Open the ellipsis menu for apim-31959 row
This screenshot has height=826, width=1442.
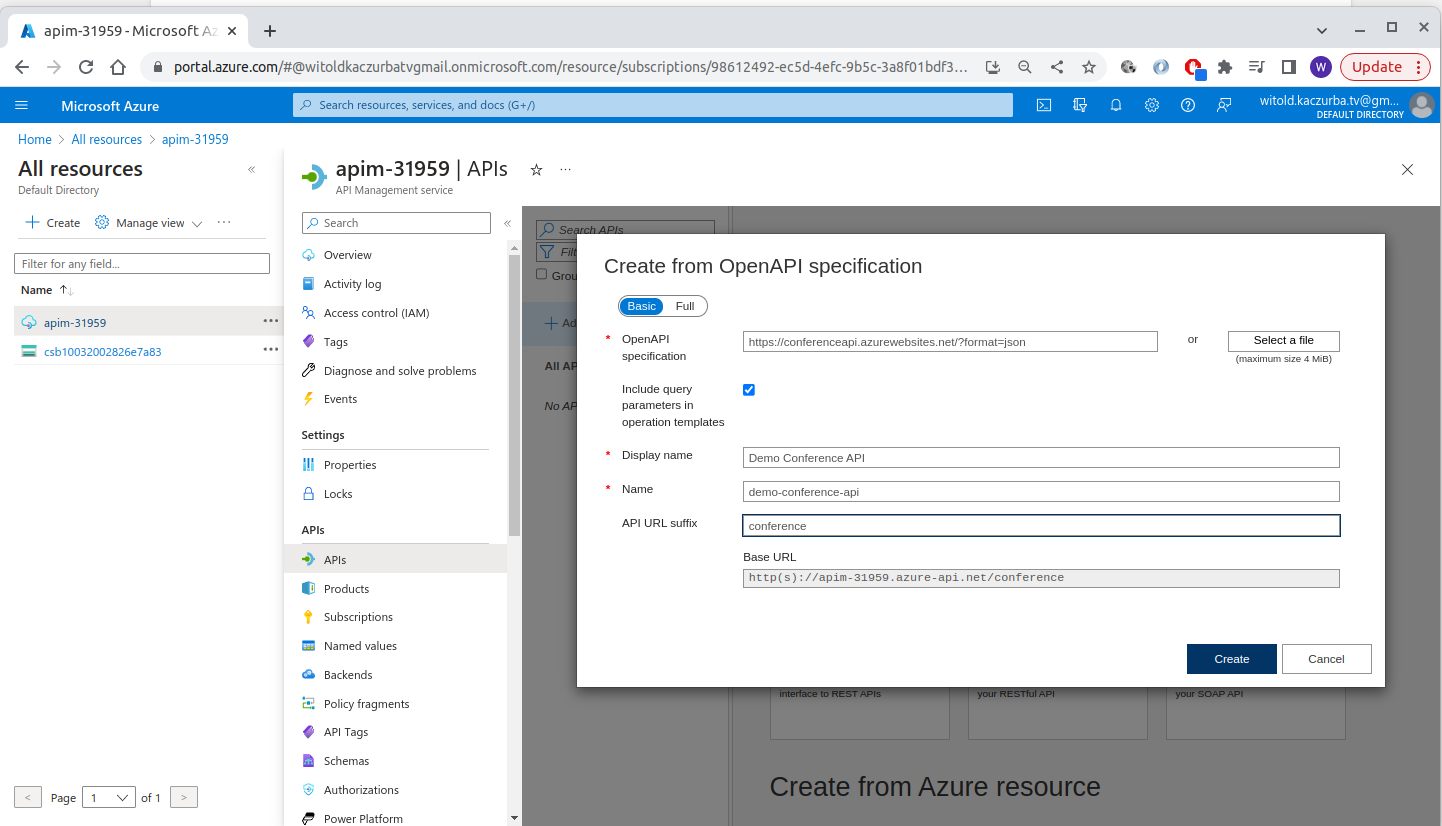click(270, 321)
